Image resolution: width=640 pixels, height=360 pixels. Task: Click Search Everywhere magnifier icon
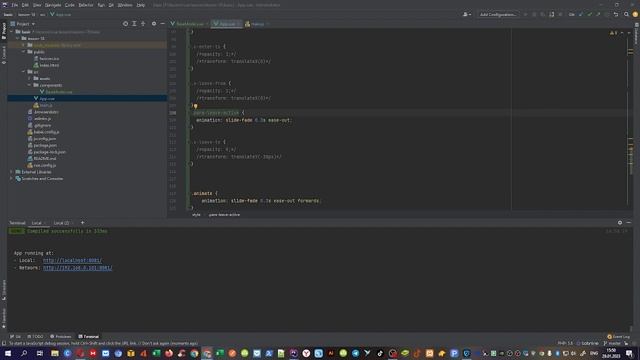[626, 14]
